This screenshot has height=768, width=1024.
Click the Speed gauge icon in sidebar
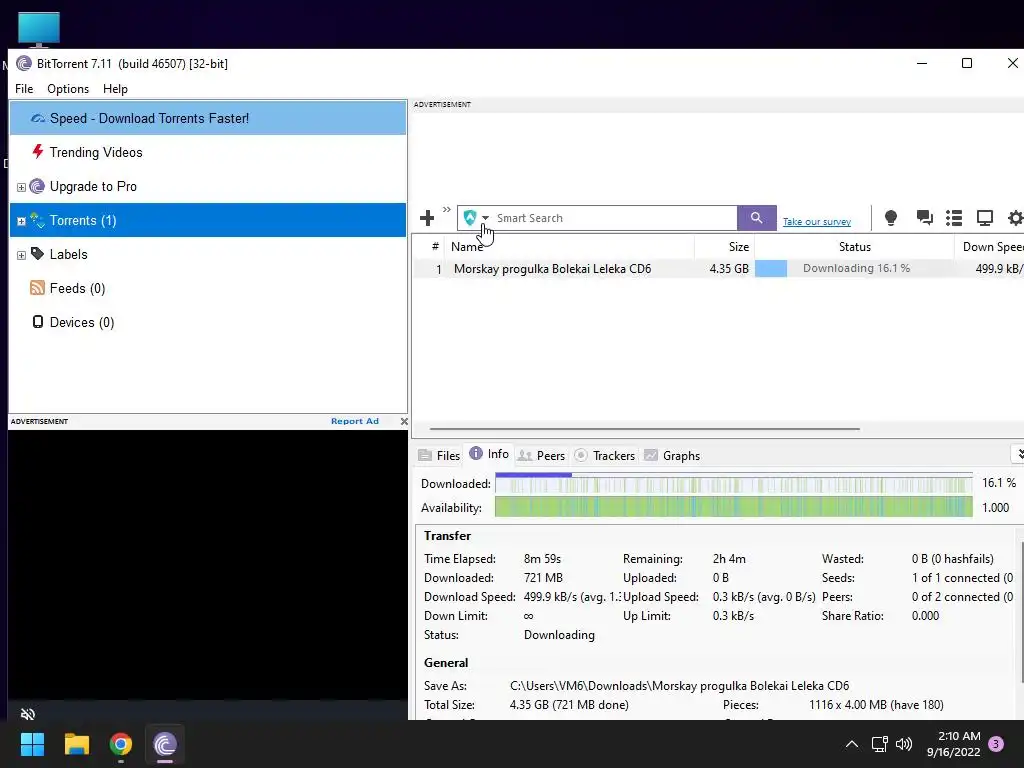(38, 119)
